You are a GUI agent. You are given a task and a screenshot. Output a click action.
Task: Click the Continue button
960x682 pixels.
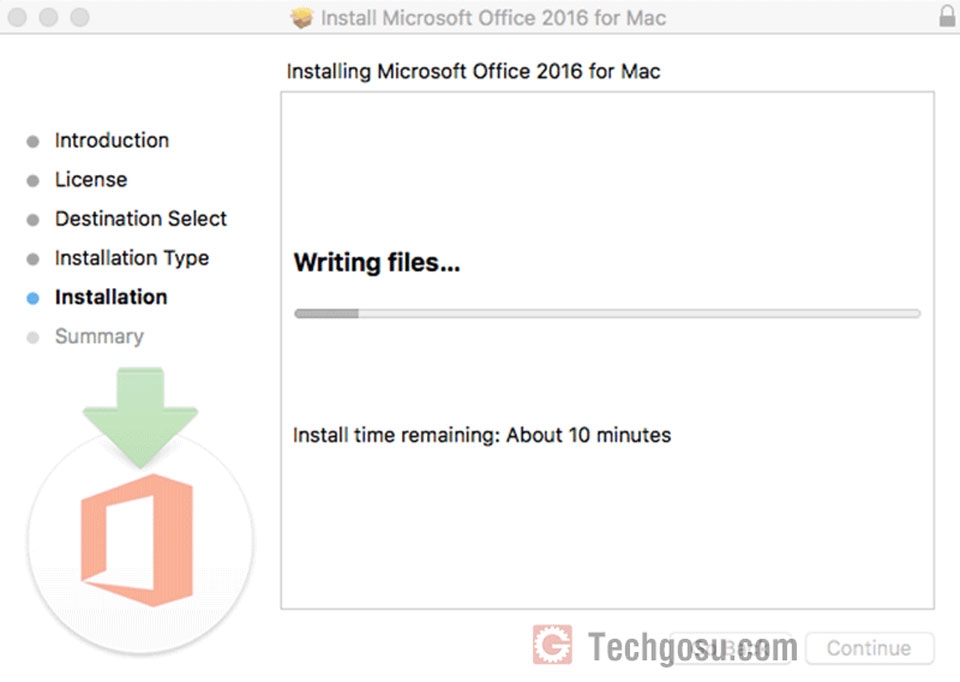pos(869,648)
